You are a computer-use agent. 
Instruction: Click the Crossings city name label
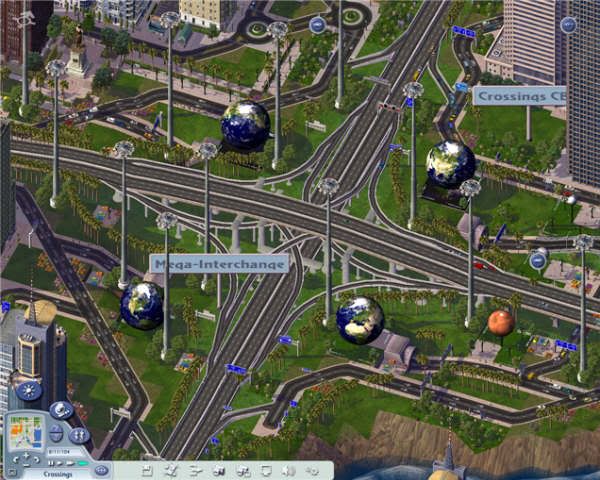click(x=58, y=474)
